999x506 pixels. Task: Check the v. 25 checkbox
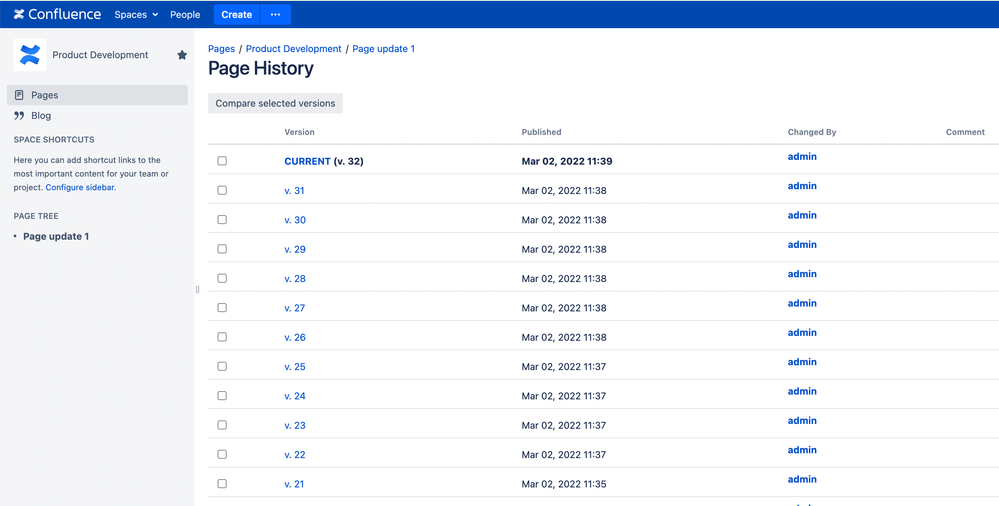pyautogui.click(x=222, y=366)
